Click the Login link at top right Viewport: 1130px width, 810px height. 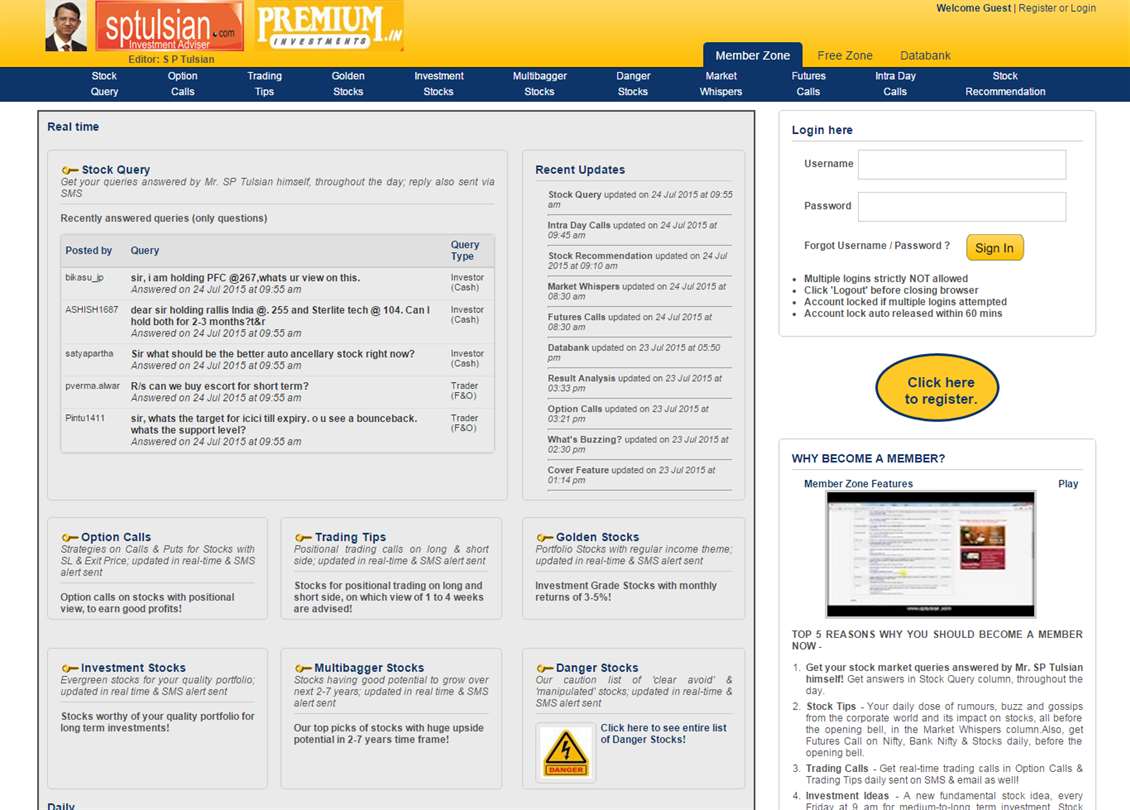[1083, 8]
